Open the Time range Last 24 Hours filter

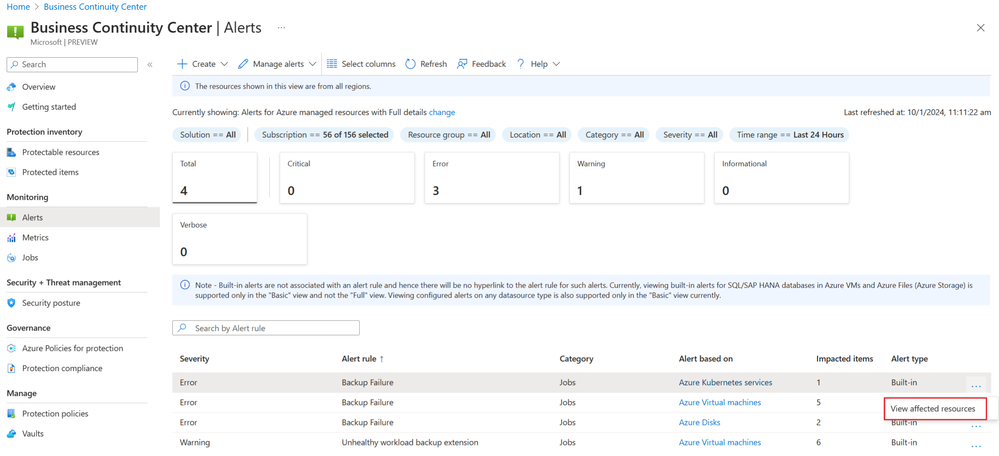click(x=789, y=135)
